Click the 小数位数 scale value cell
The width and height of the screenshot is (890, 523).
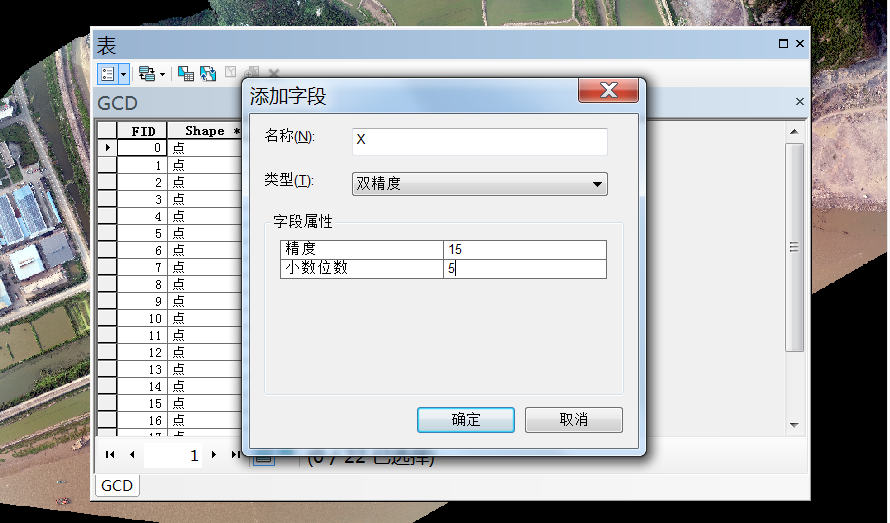(x=525, y=269)
